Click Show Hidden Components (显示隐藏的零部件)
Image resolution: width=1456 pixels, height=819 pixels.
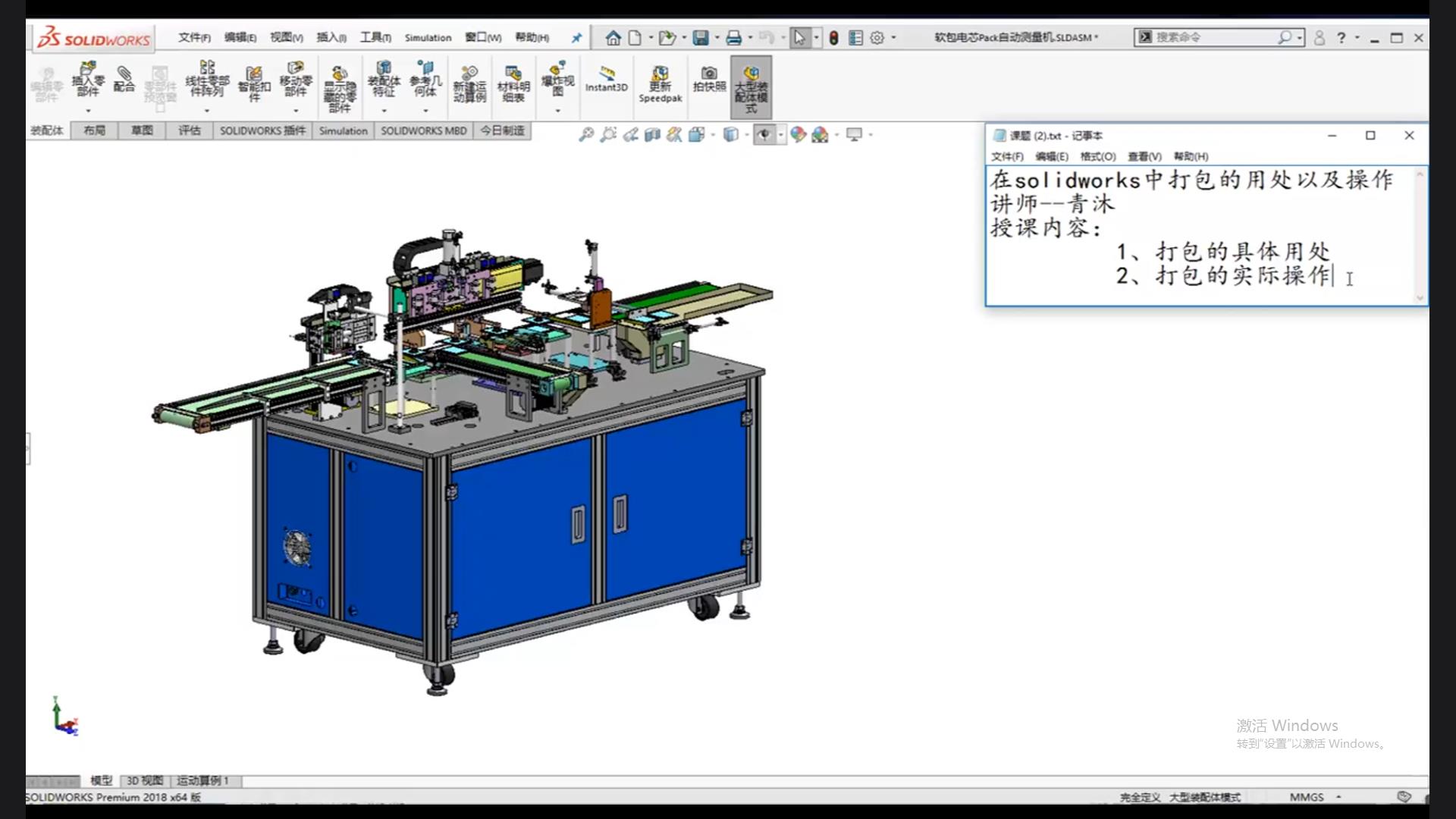click(340, 88)
